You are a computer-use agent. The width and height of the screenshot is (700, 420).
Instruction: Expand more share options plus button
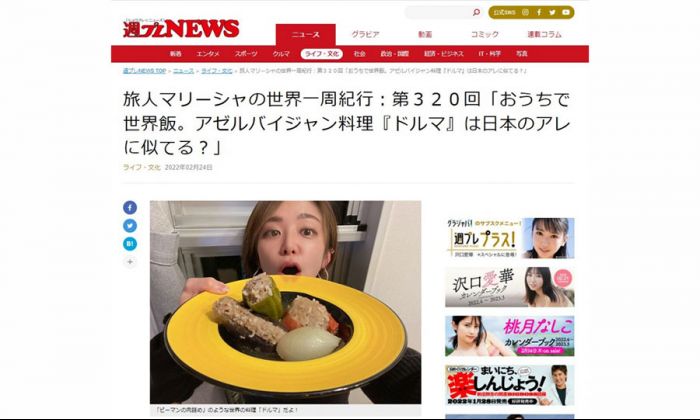(x=130, y=262)
